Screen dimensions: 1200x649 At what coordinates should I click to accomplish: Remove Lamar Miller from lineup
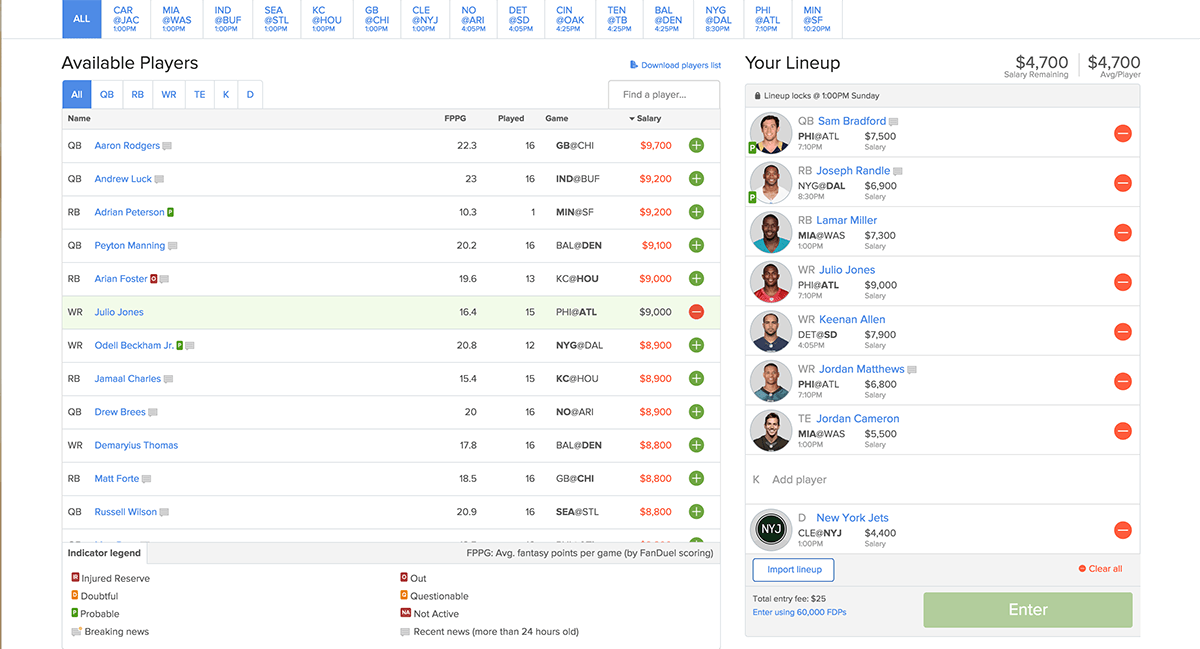pos(1122,233)
